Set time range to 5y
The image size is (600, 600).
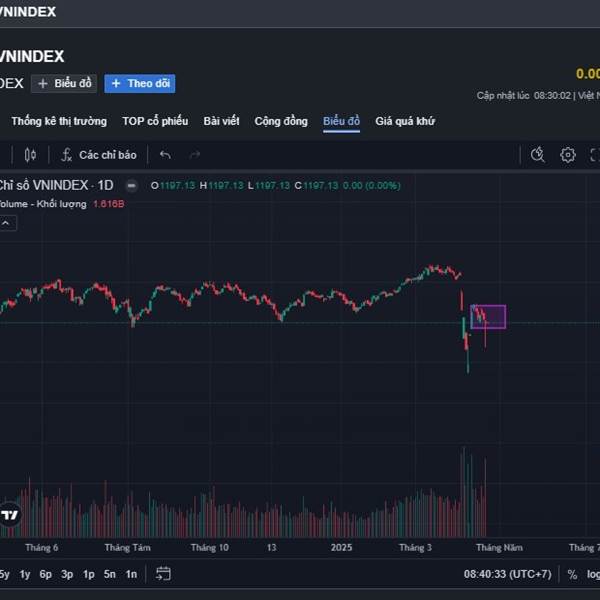[4, 574]
